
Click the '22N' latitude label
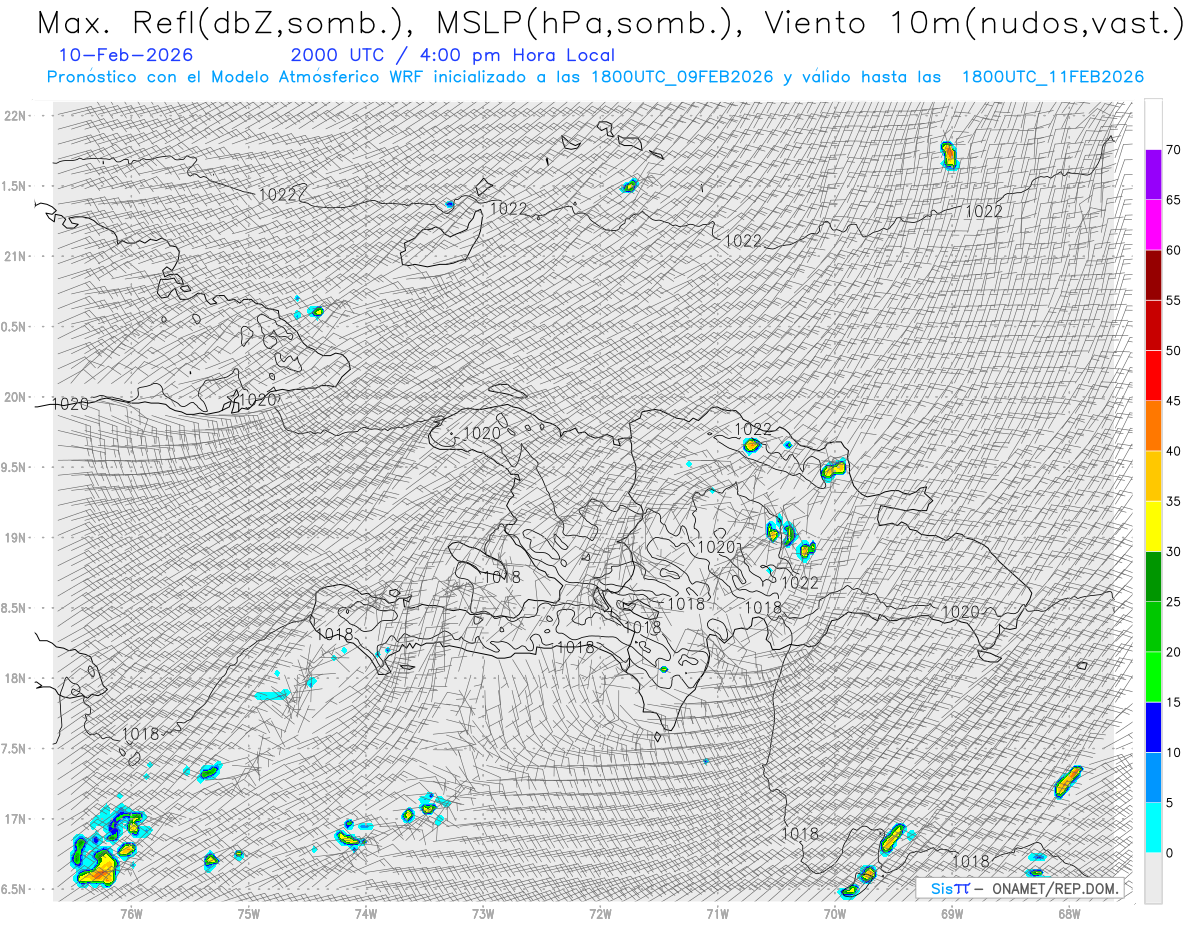15,116
